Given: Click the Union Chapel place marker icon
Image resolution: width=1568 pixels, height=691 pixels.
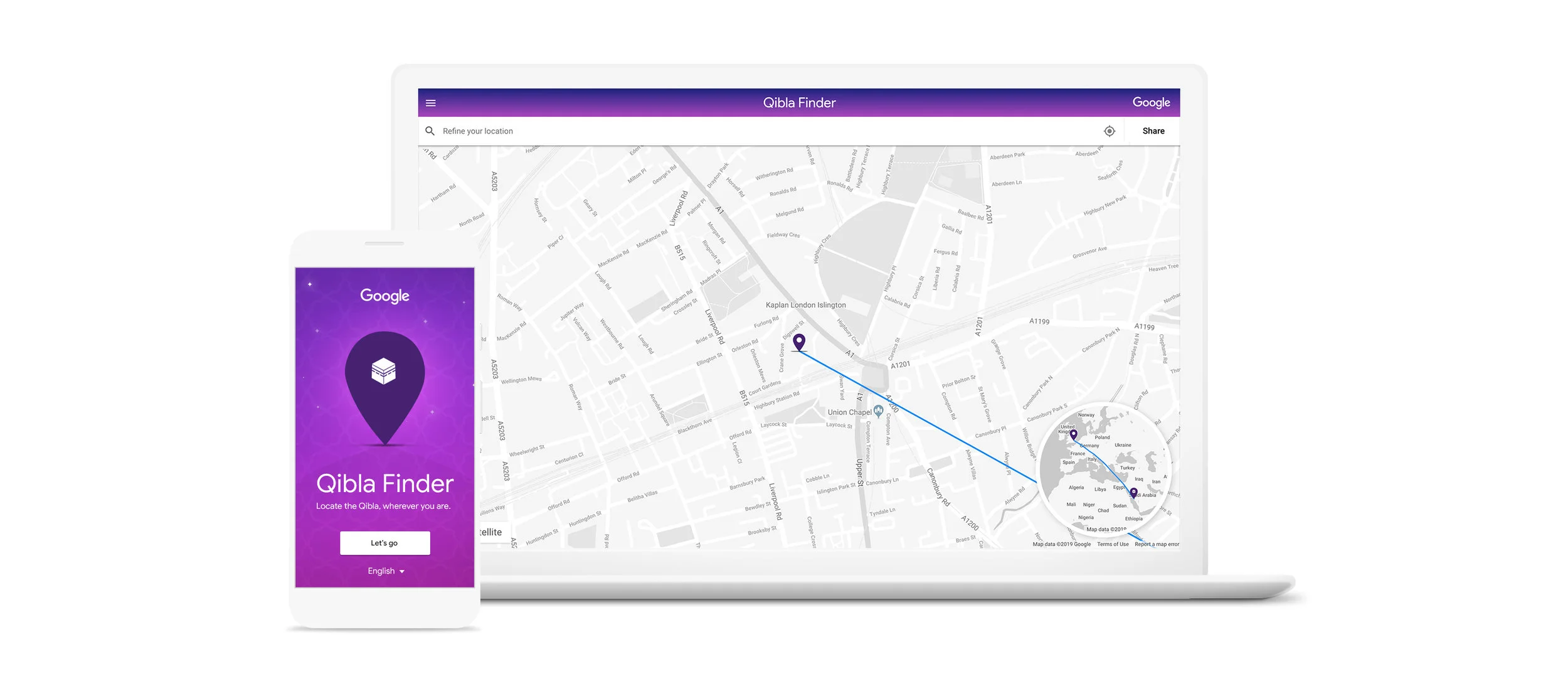Looking at the screenshot, I should 878,411.
